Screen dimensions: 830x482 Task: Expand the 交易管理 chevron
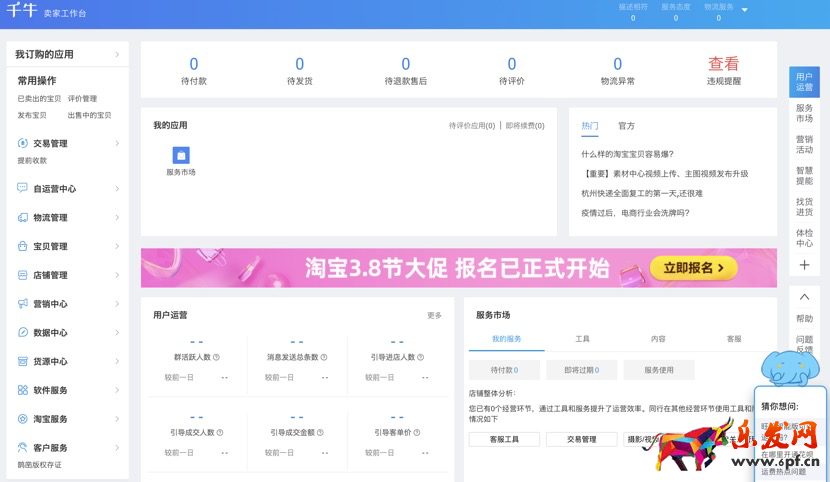[117, 143]
